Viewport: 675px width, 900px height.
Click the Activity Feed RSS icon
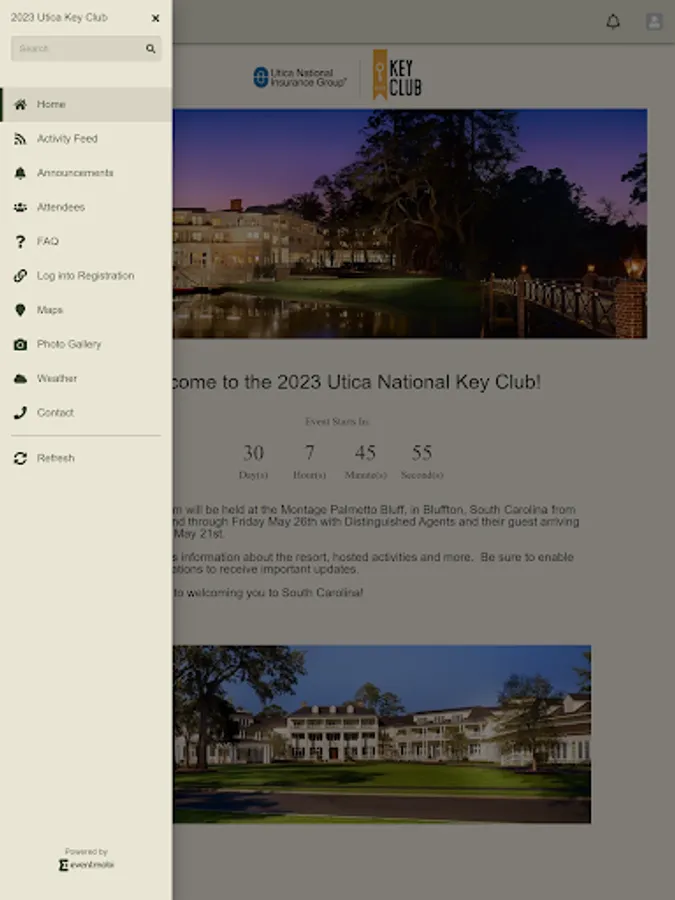(x=20, y=139)
